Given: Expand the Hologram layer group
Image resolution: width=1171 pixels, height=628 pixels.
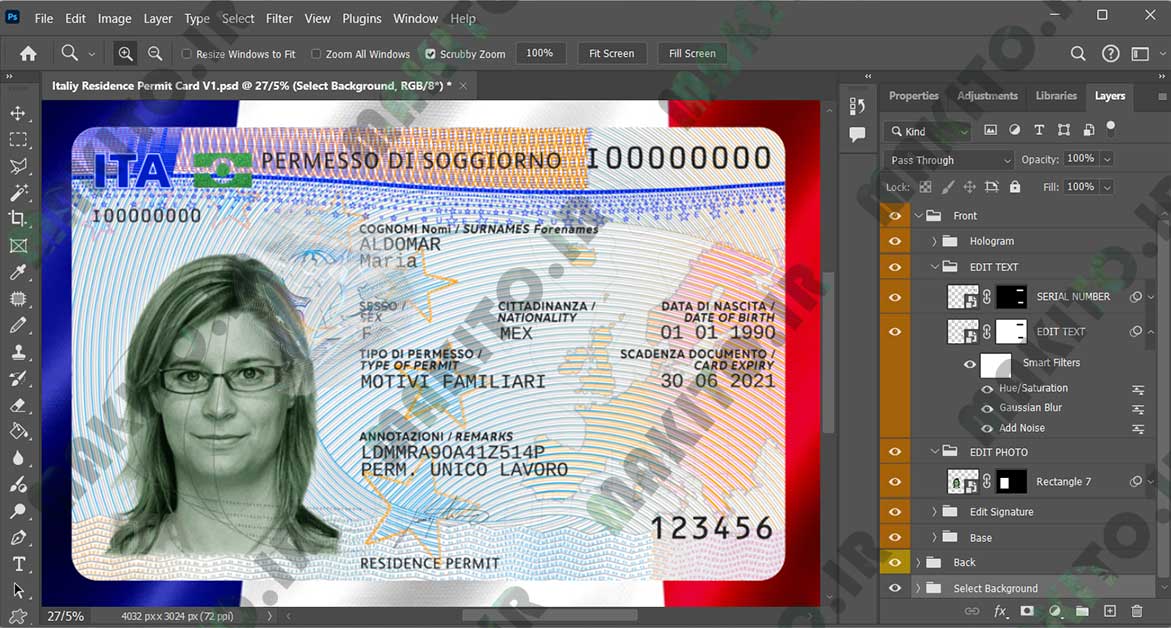Looking at the screenshot, I should tap(934, 241).
